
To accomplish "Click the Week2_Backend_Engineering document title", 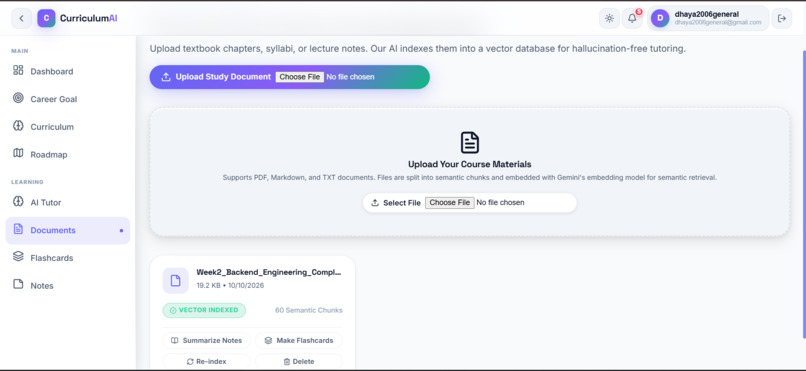I will tap(268, 272).
